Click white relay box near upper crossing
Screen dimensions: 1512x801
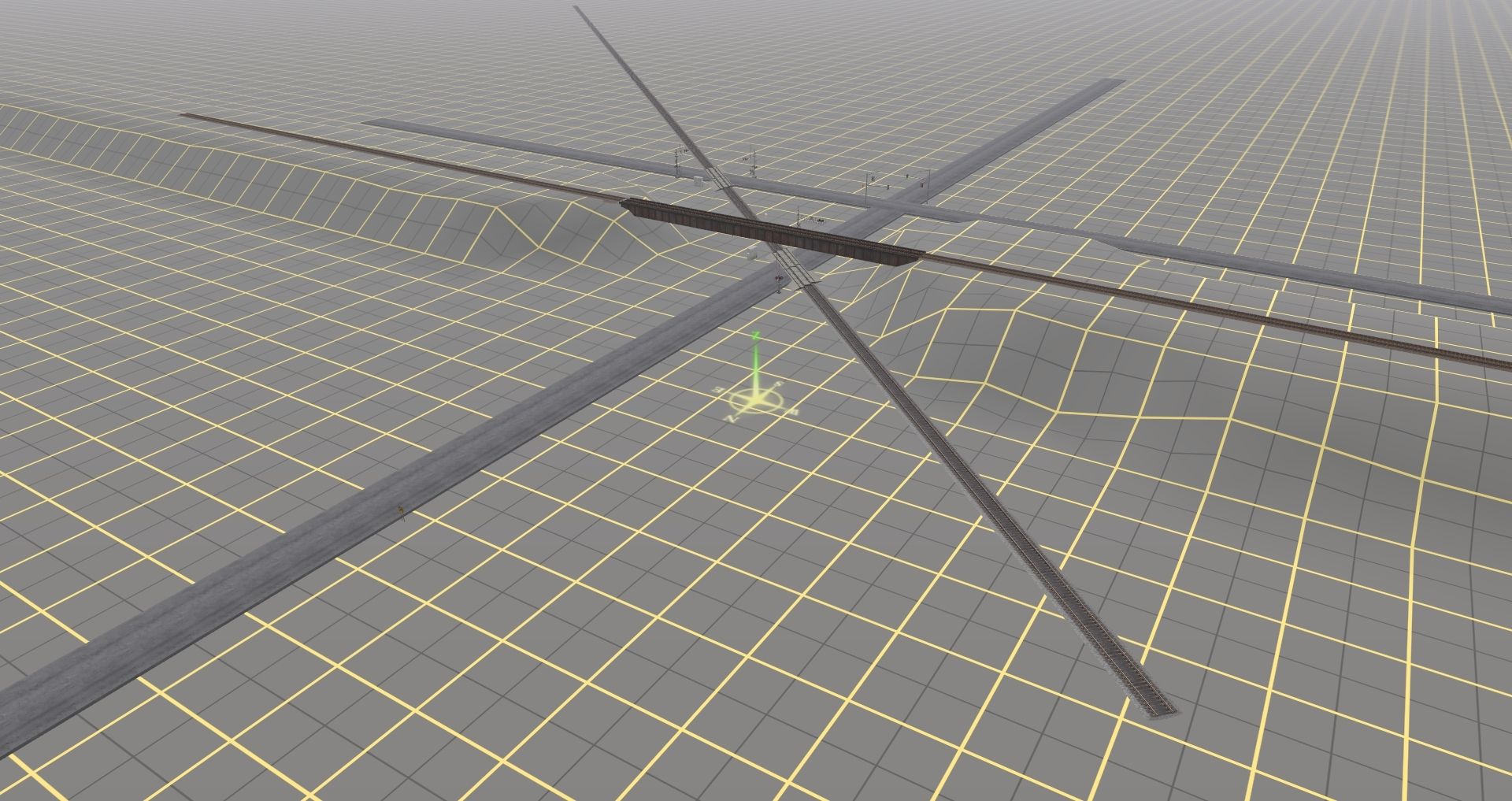point(700,181)
